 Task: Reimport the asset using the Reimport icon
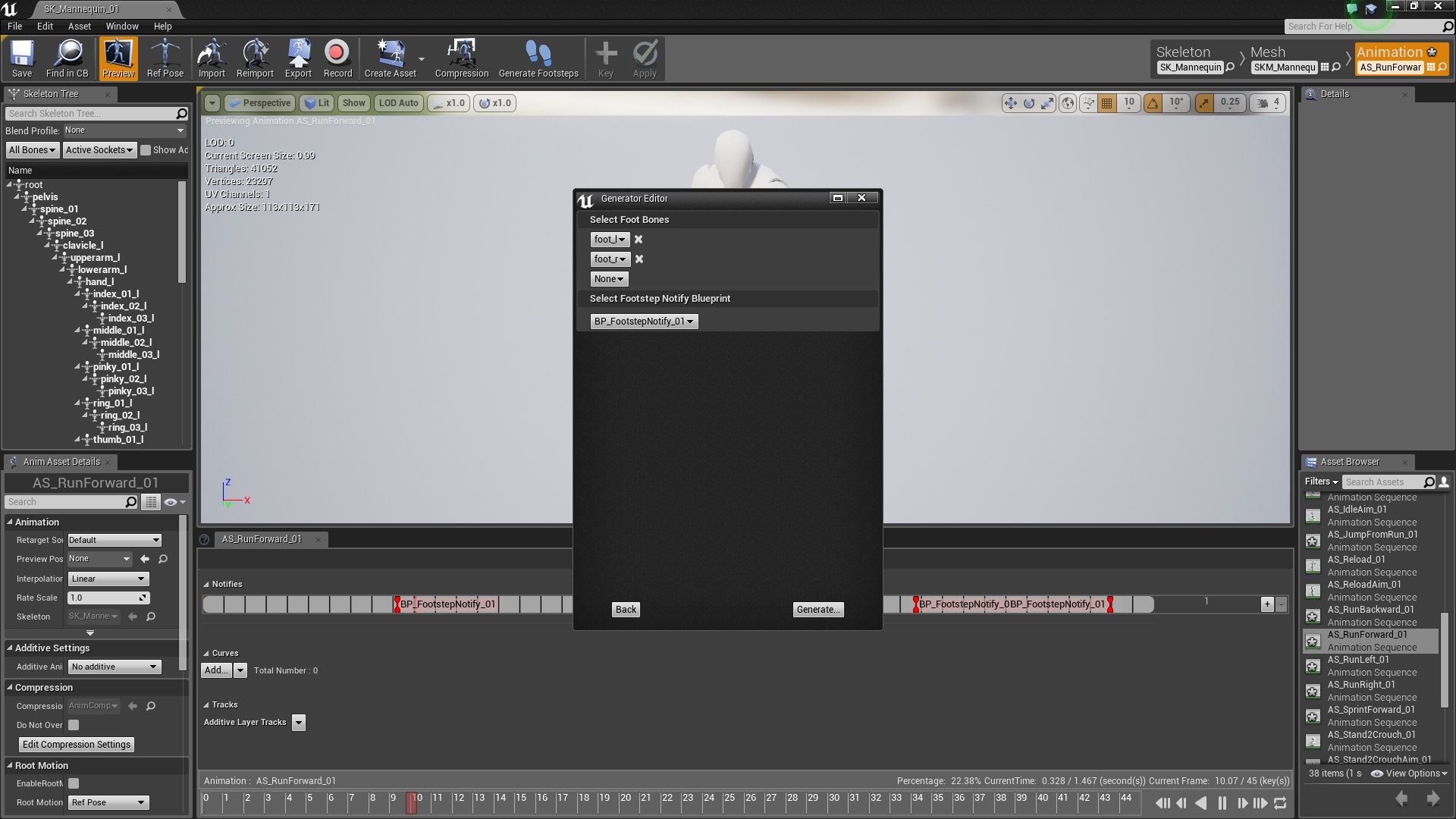255,58
